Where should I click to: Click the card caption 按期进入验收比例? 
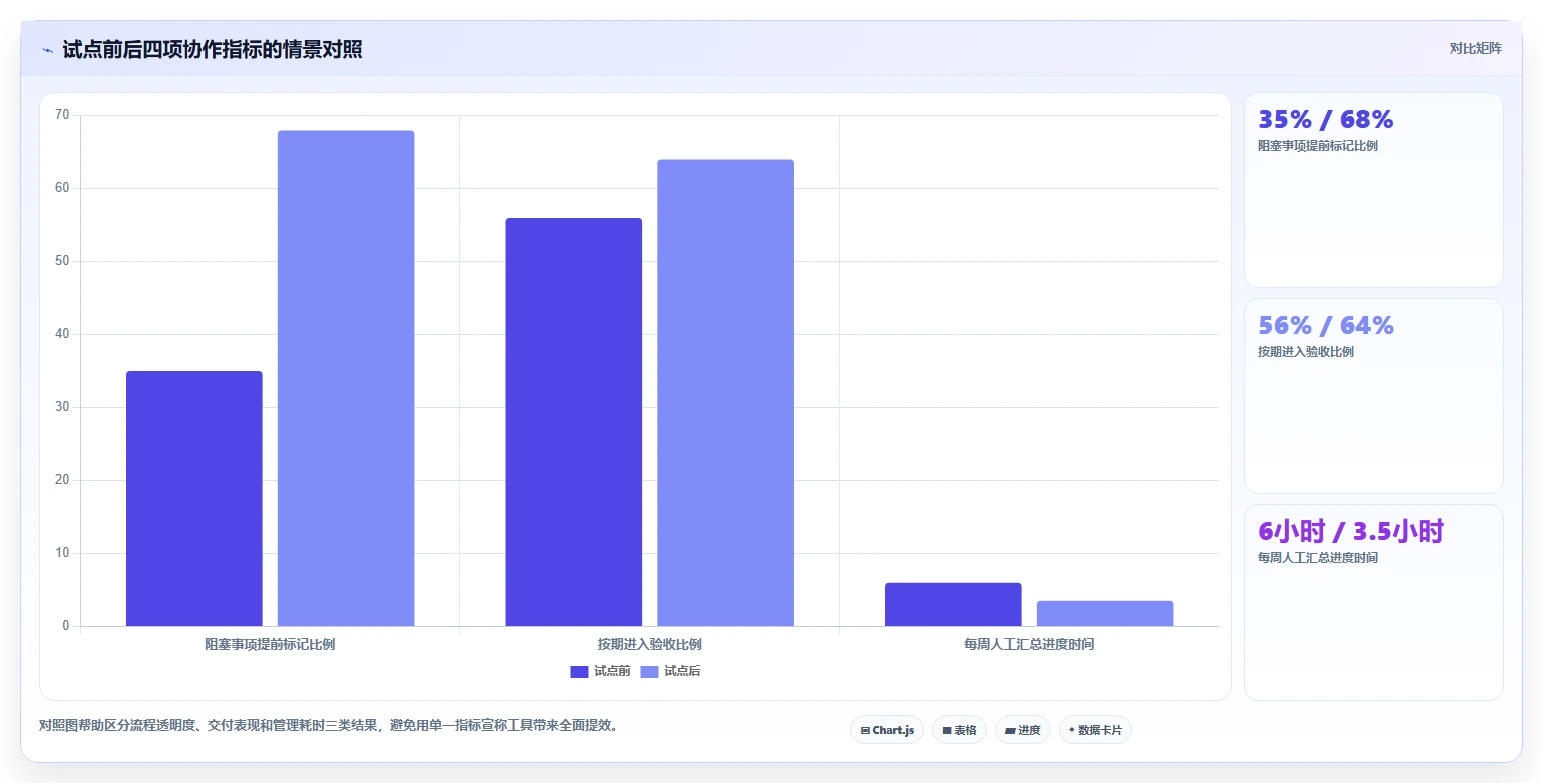tap(1306, 352)
